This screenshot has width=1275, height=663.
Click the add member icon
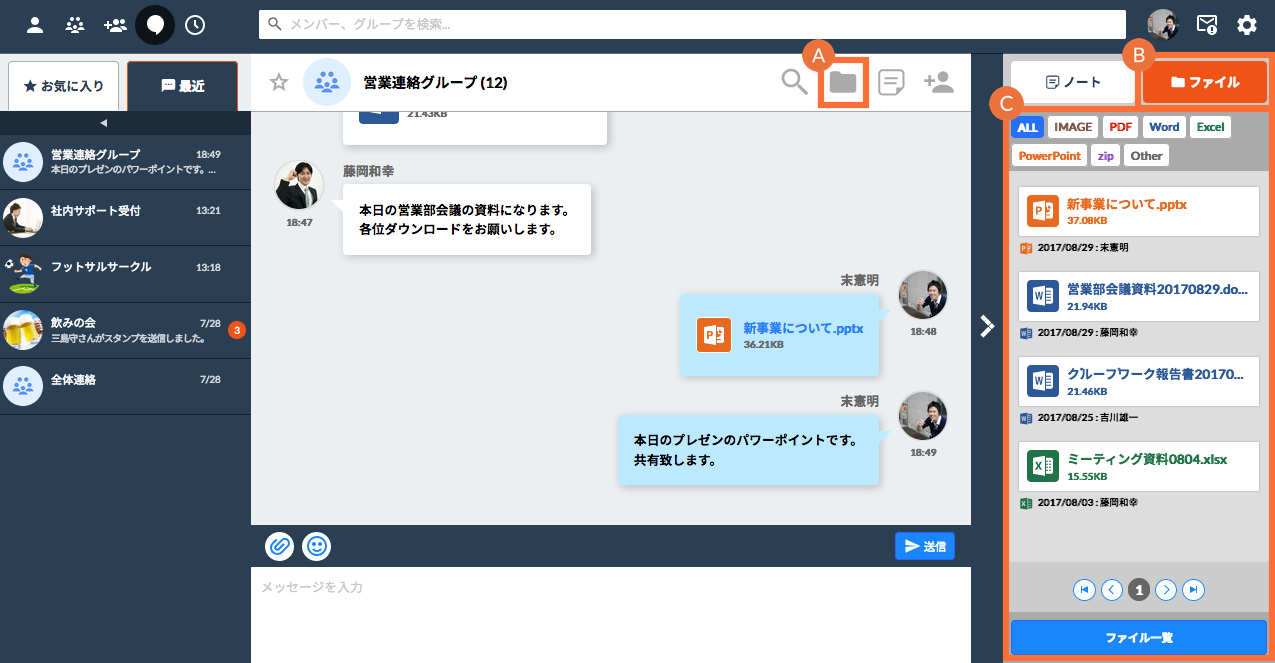(x=938, y=83)
